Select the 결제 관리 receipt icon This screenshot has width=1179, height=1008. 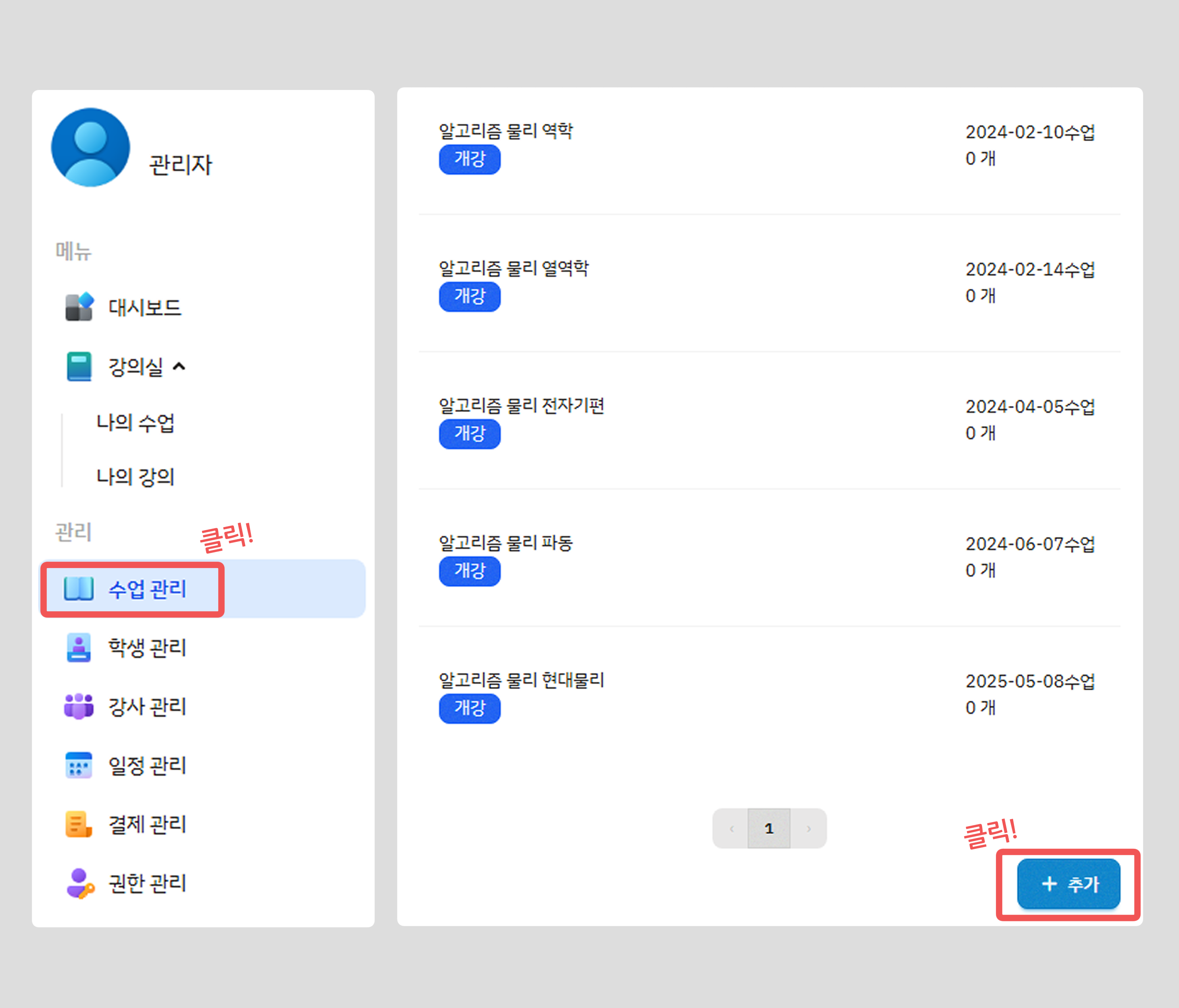(80, 825)
